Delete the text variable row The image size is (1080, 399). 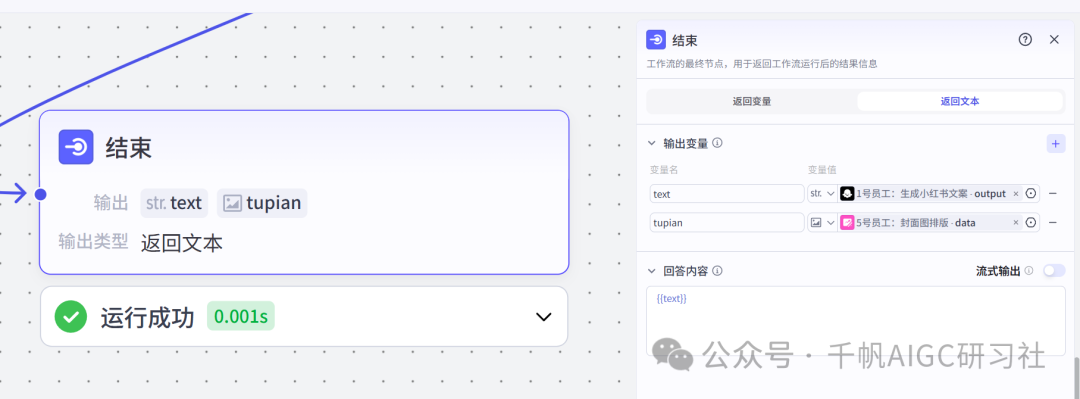pyautogui.click(x=1052, y=194)
